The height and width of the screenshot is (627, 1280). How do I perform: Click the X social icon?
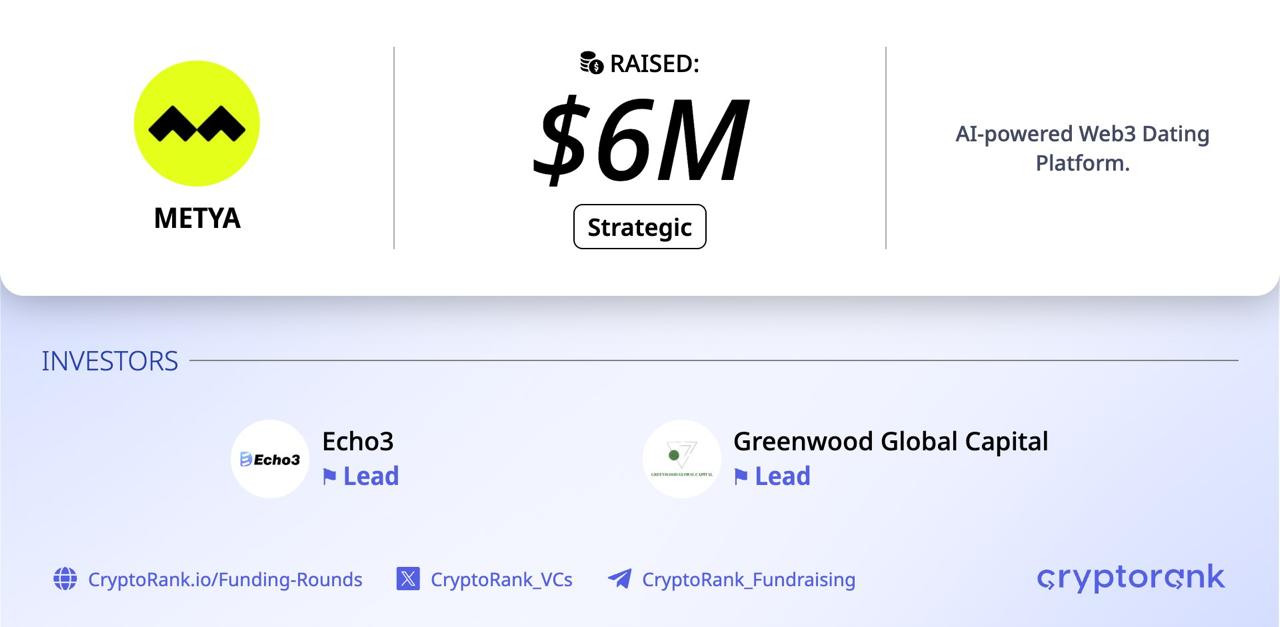click(408, 578)
